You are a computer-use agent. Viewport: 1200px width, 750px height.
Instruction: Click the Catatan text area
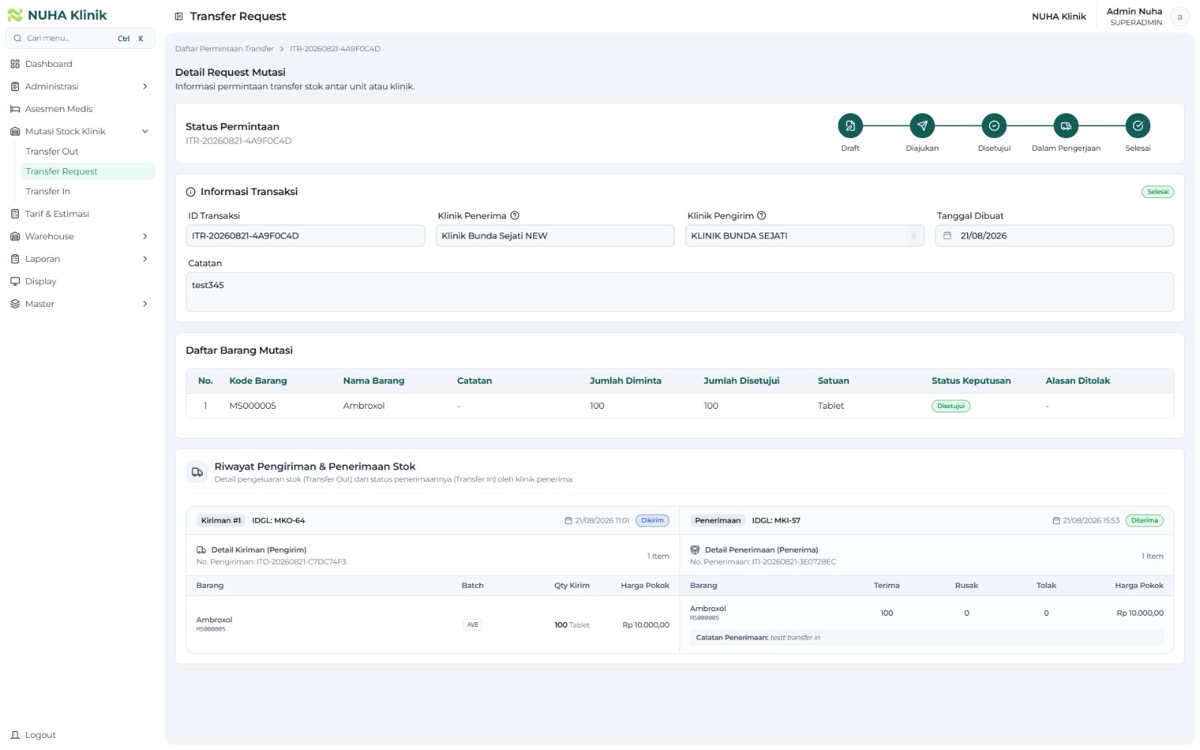[x=680, y=292]
